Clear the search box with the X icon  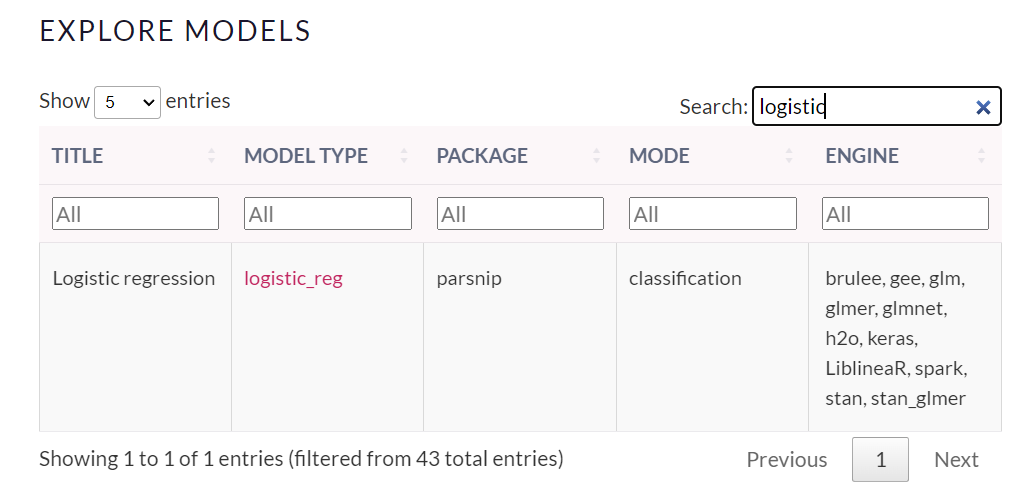(983, 107)
